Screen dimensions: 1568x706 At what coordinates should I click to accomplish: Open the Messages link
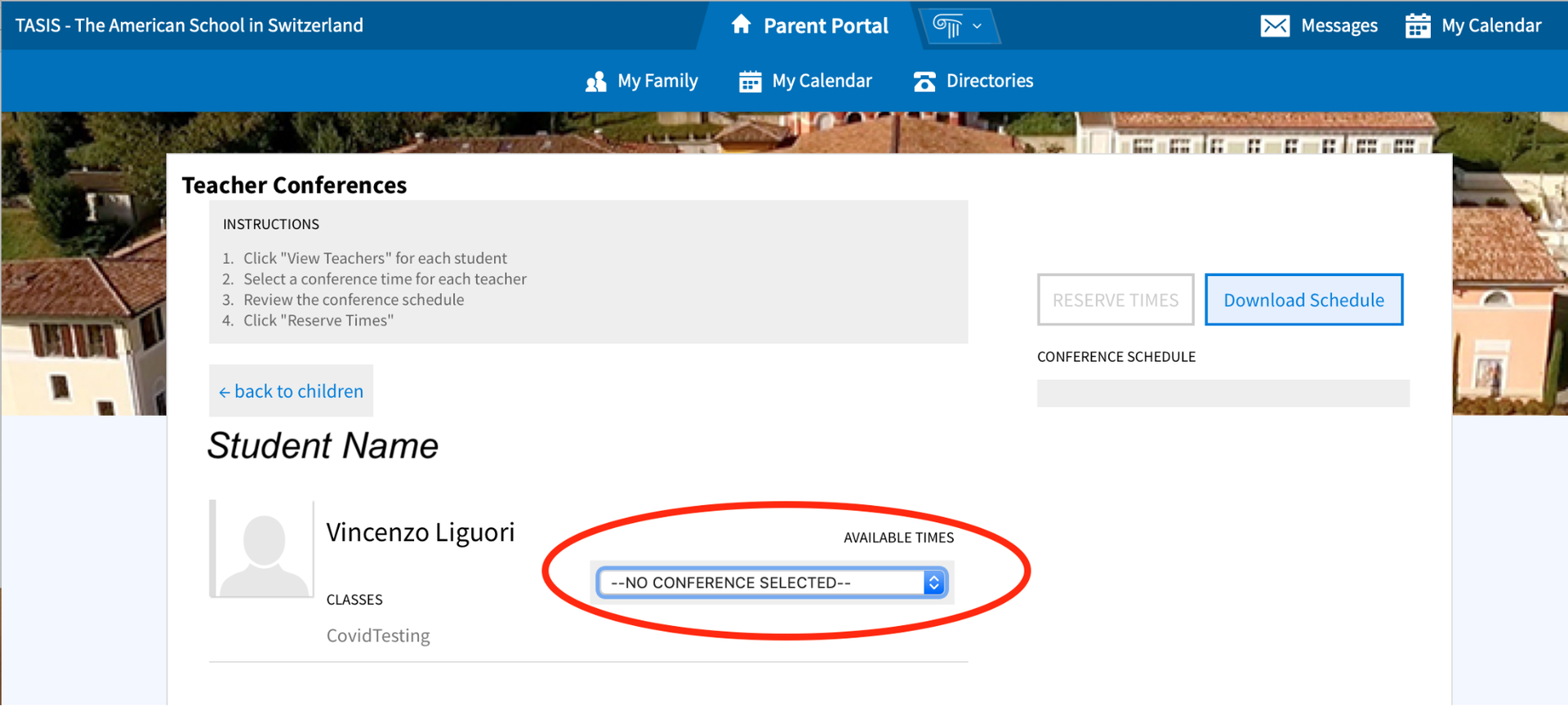(1339, 26)
